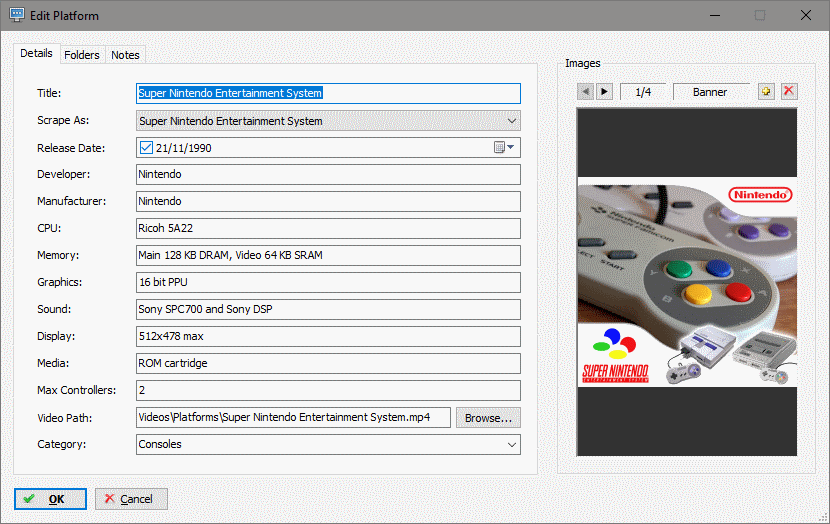Switch to the Details tab
The height and width of the screenshot is (524, 830).
36,53
